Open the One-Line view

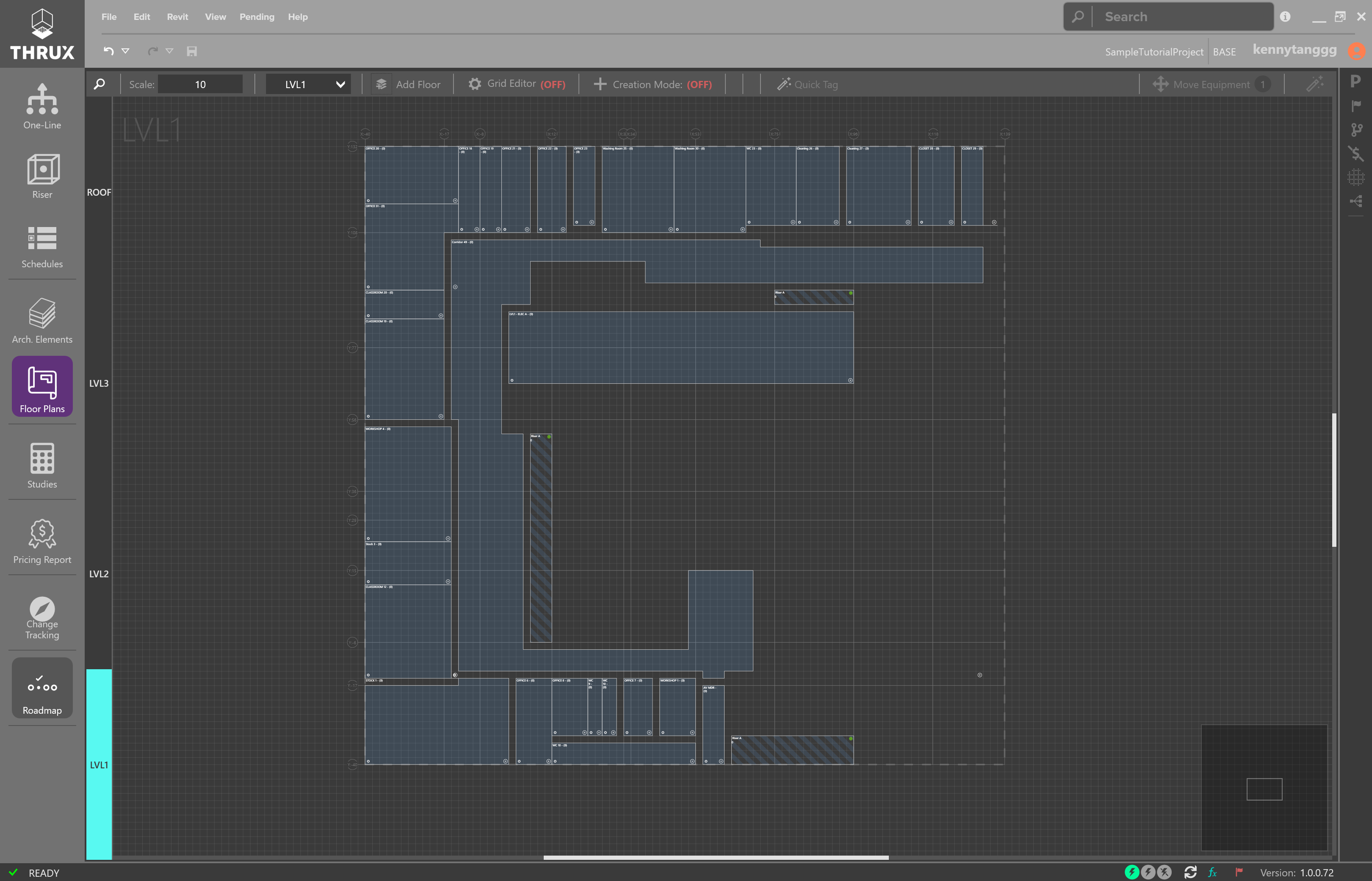click(x=42, y=106)
